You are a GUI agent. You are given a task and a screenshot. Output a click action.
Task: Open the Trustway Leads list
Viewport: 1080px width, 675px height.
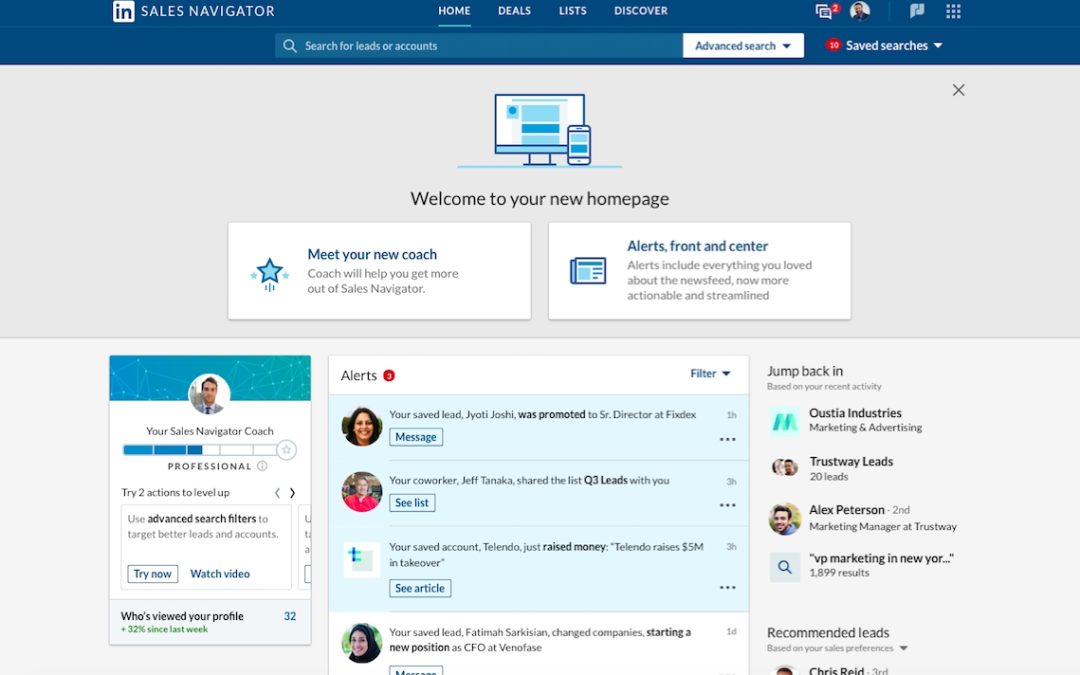[x=851, y=461]
